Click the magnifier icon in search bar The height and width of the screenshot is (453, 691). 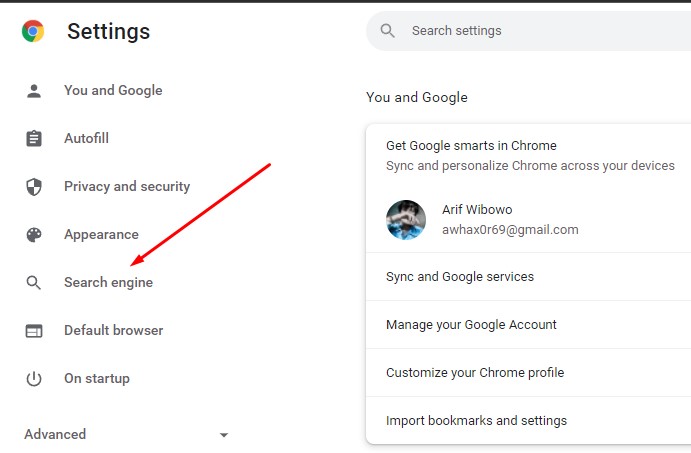[388, 31]
